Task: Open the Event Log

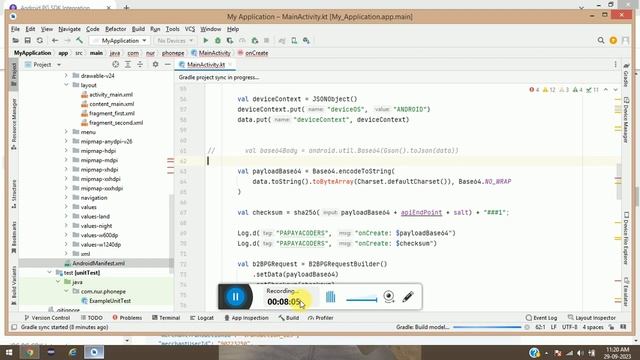Action: [541, 318]
